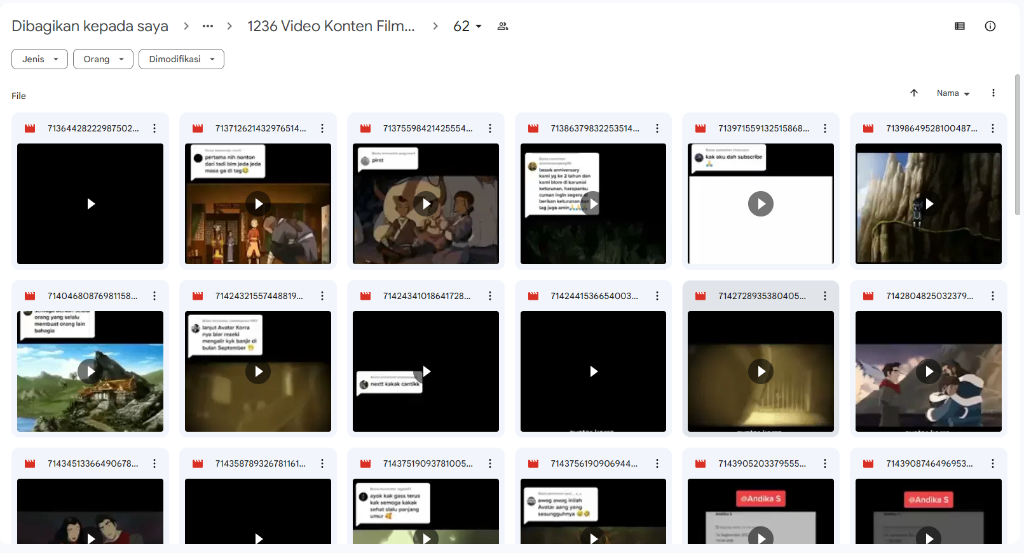The image size is (1024, 553).
Task: Play video thumbnail with 'kak aku dah subscribe'
Action: click(760, 204)
